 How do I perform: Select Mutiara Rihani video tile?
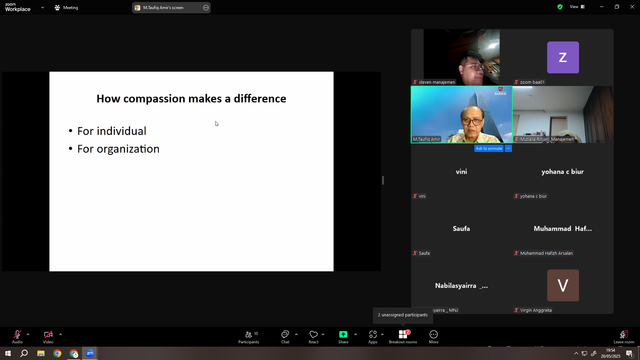click(x=563, y=115)
